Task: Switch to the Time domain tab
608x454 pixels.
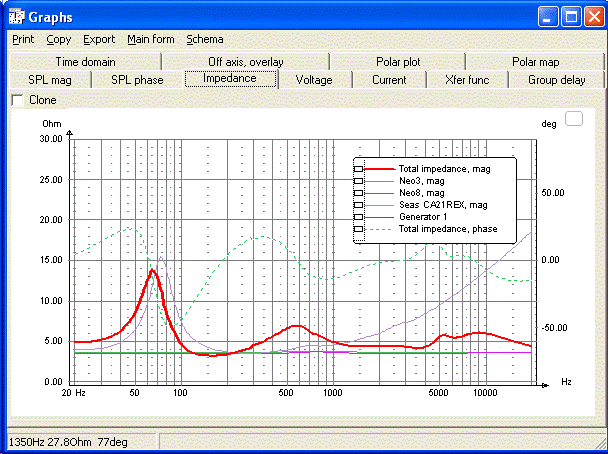Action: pyautogui.click(x=85, y=62)
